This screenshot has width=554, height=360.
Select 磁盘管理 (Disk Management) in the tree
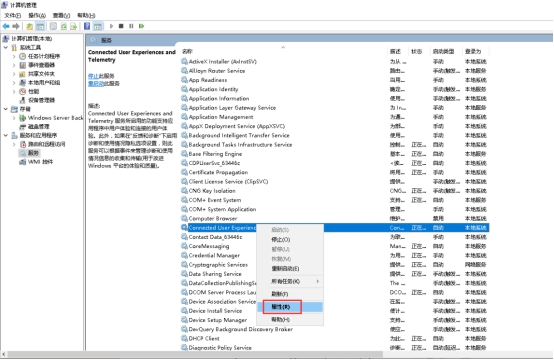click(39, 126)
